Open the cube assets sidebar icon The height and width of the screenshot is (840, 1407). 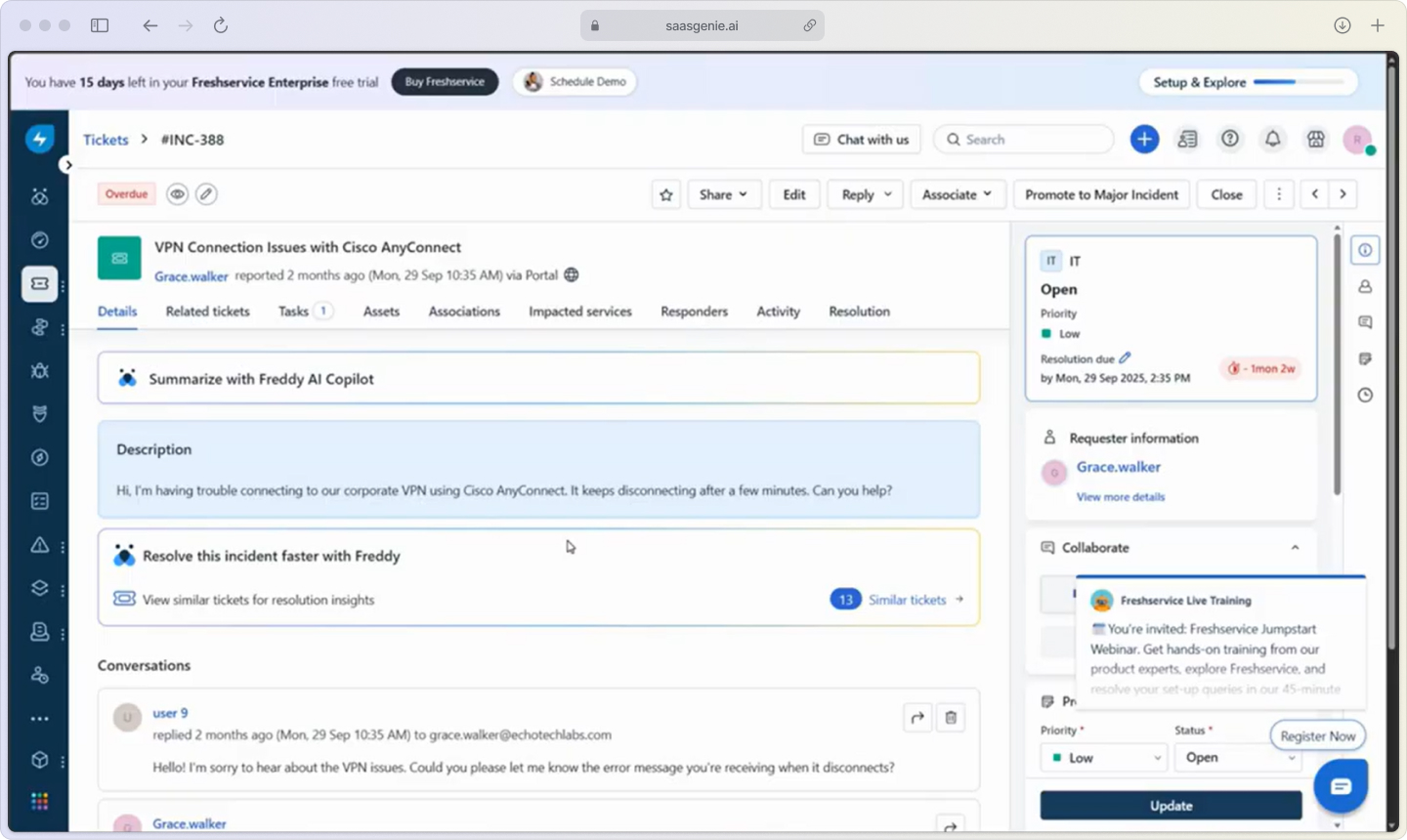coord(40,760)
